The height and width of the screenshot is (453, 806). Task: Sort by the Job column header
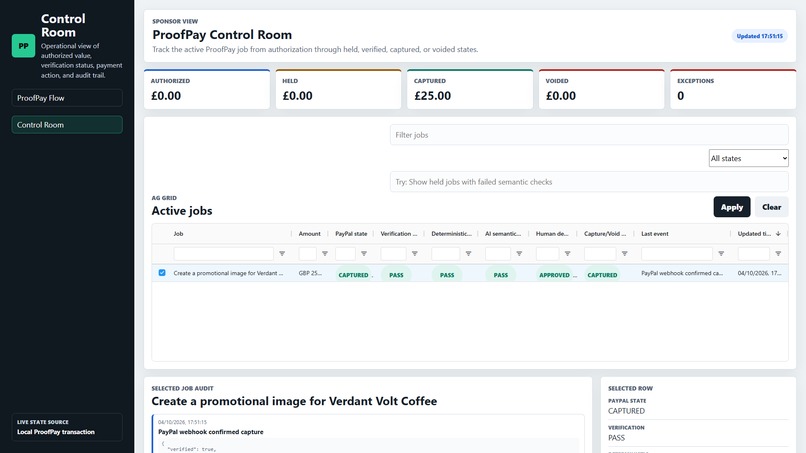click(x=178, y=233)
